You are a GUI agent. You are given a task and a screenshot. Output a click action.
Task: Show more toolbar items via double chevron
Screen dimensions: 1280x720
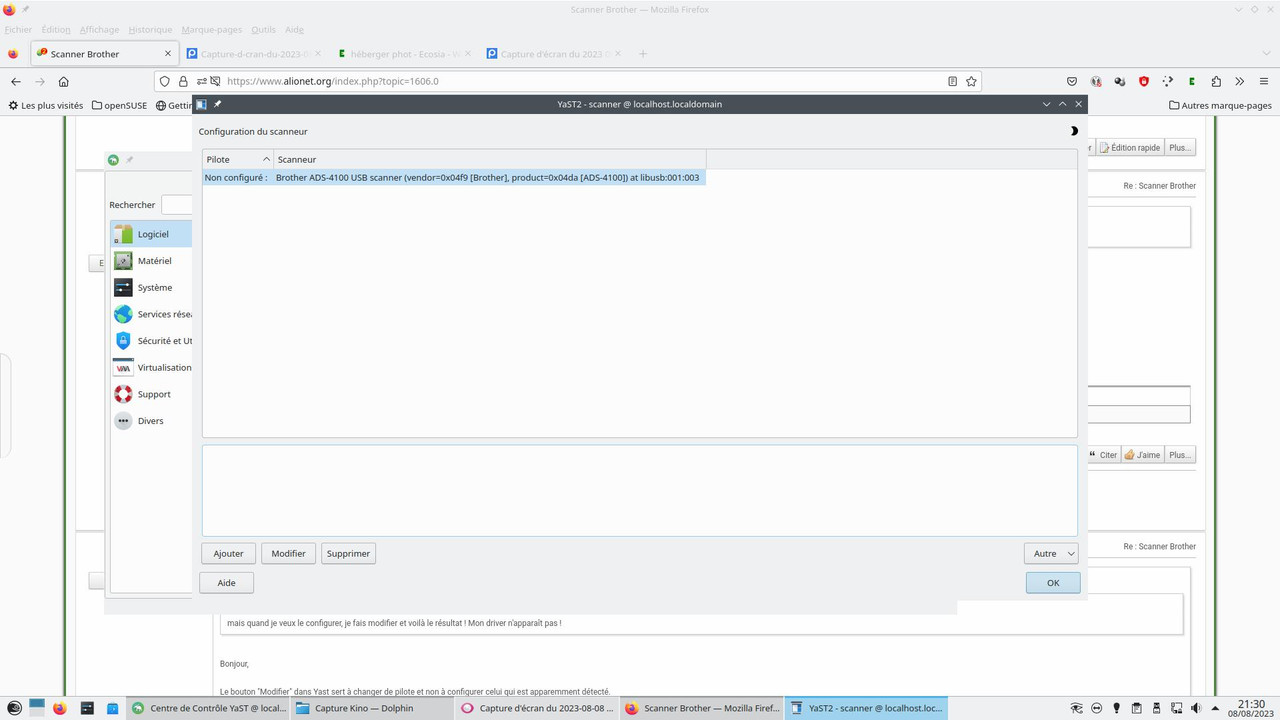coord(1240,81)
